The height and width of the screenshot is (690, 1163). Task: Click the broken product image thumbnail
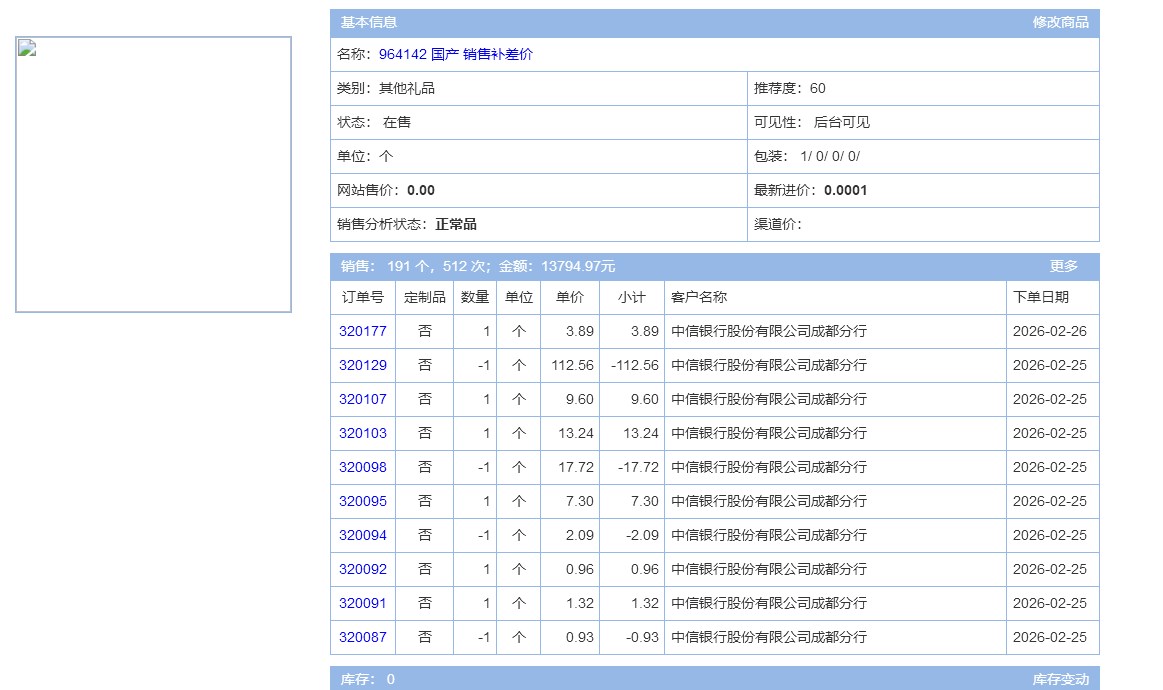pyautogui.click(x=153, y=175)
